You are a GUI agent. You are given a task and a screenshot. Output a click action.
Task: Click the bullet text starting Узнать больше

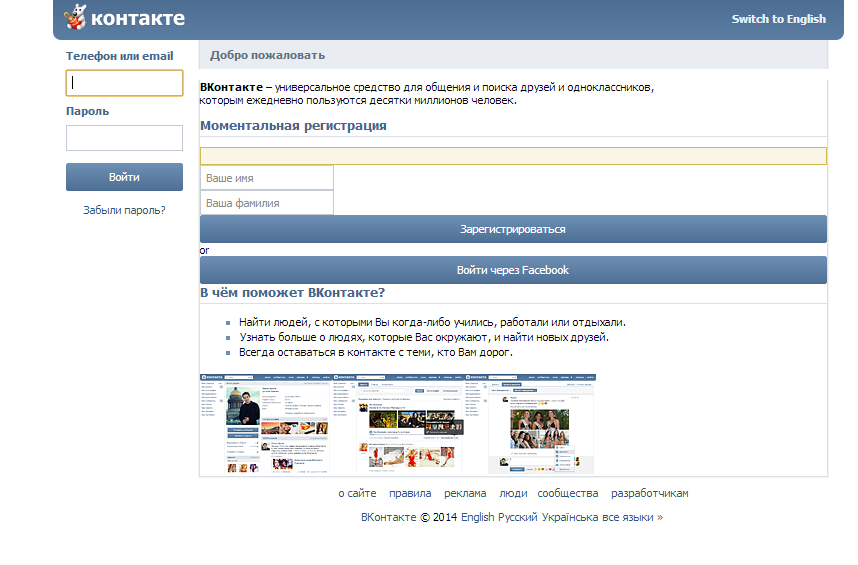click(x=424, y=337)
